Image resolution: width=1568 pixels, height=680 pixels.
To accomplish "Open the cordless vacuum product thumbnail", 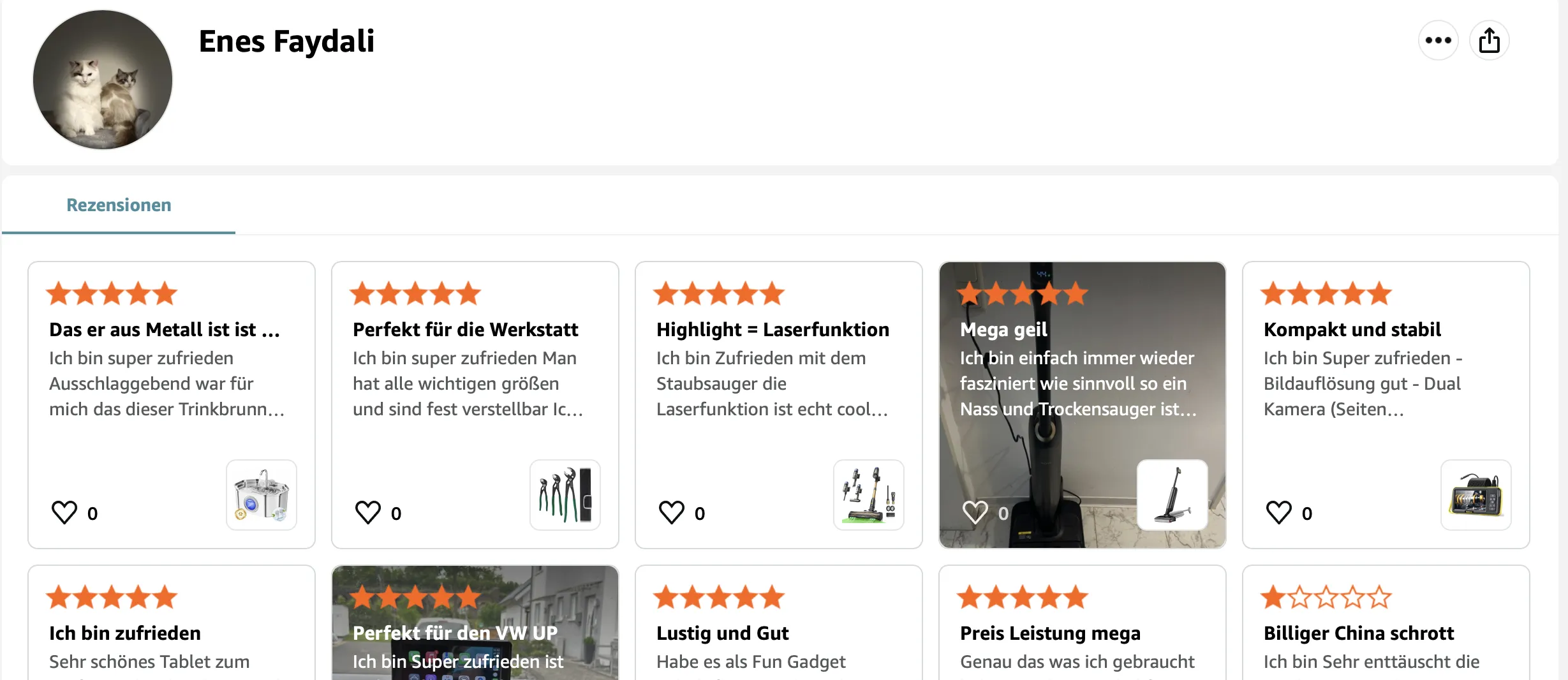I will point(869,495).
